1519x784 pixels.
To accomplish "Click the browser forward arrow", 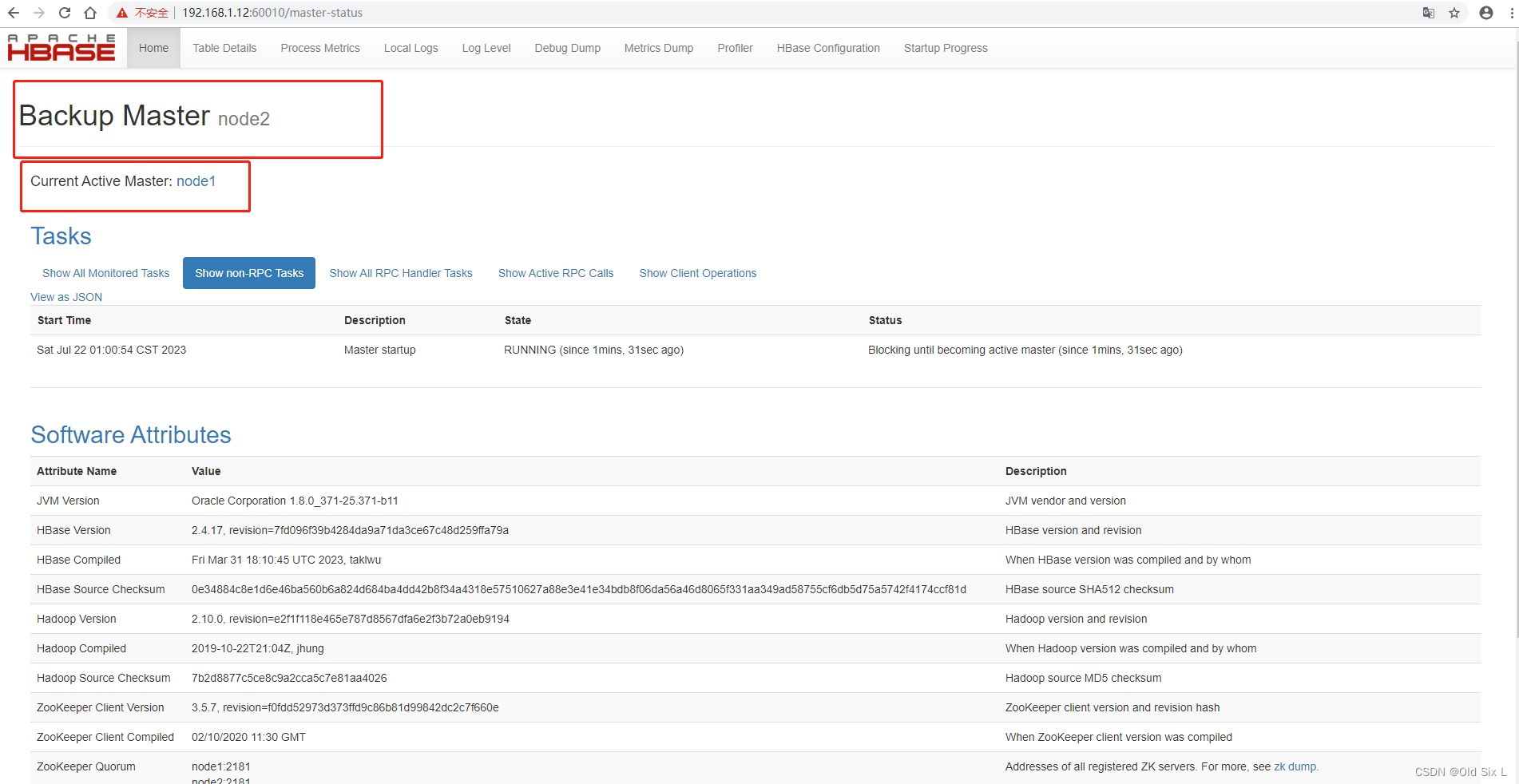I will (39, 13).
